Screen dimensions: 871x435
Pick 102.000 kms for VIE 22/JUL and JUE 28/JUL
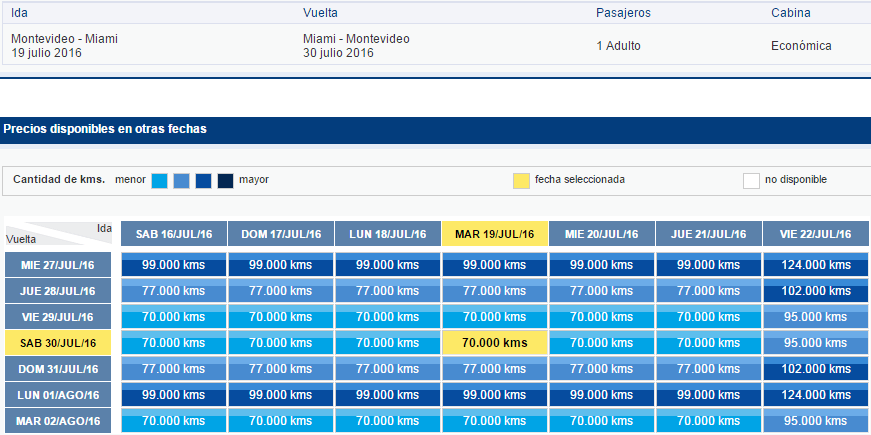815,291
